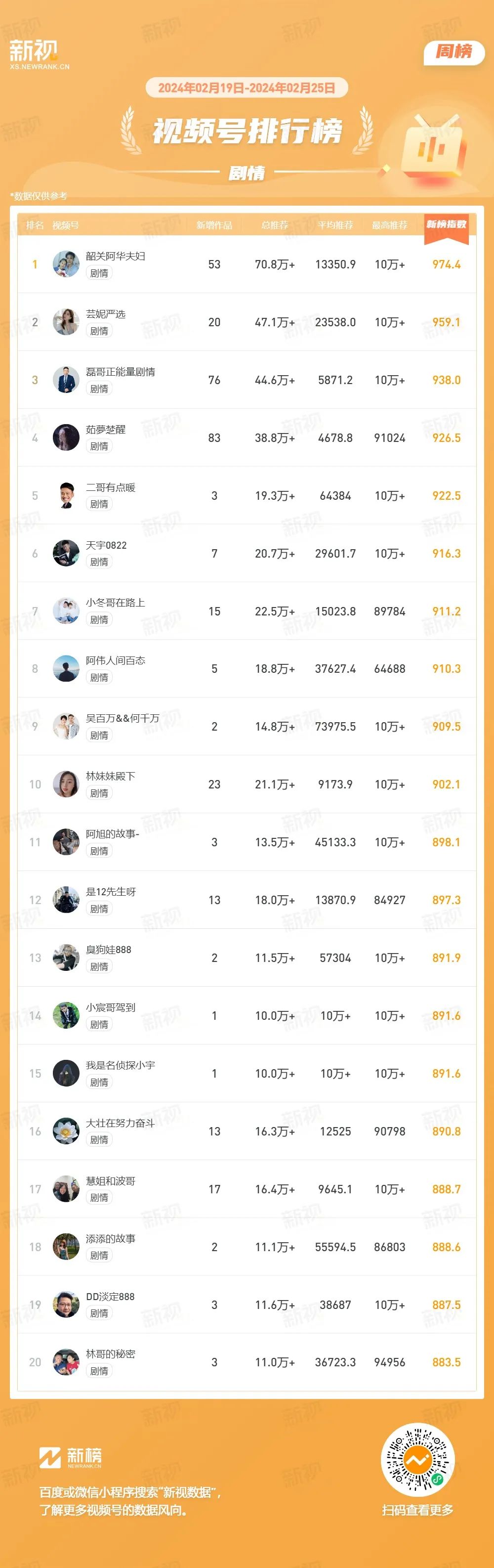Open the 韶关阿华夫妇 avatar thumbnail
Screen dimensions: 494x1568
coord(66,264)
